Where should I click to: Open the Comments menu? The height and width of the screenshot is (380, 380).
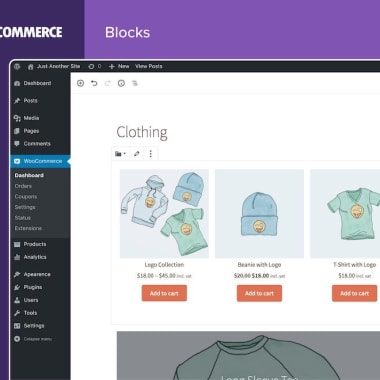32,144
